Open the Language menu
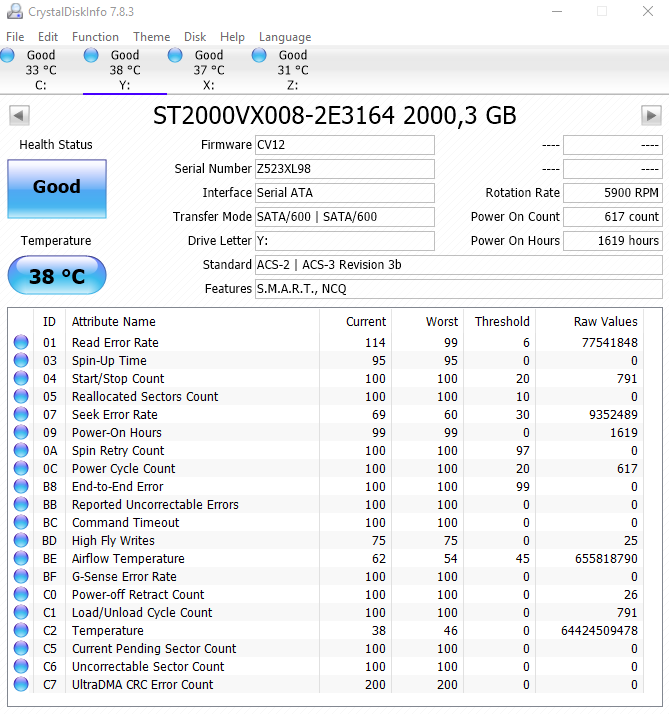 point(285,37)
